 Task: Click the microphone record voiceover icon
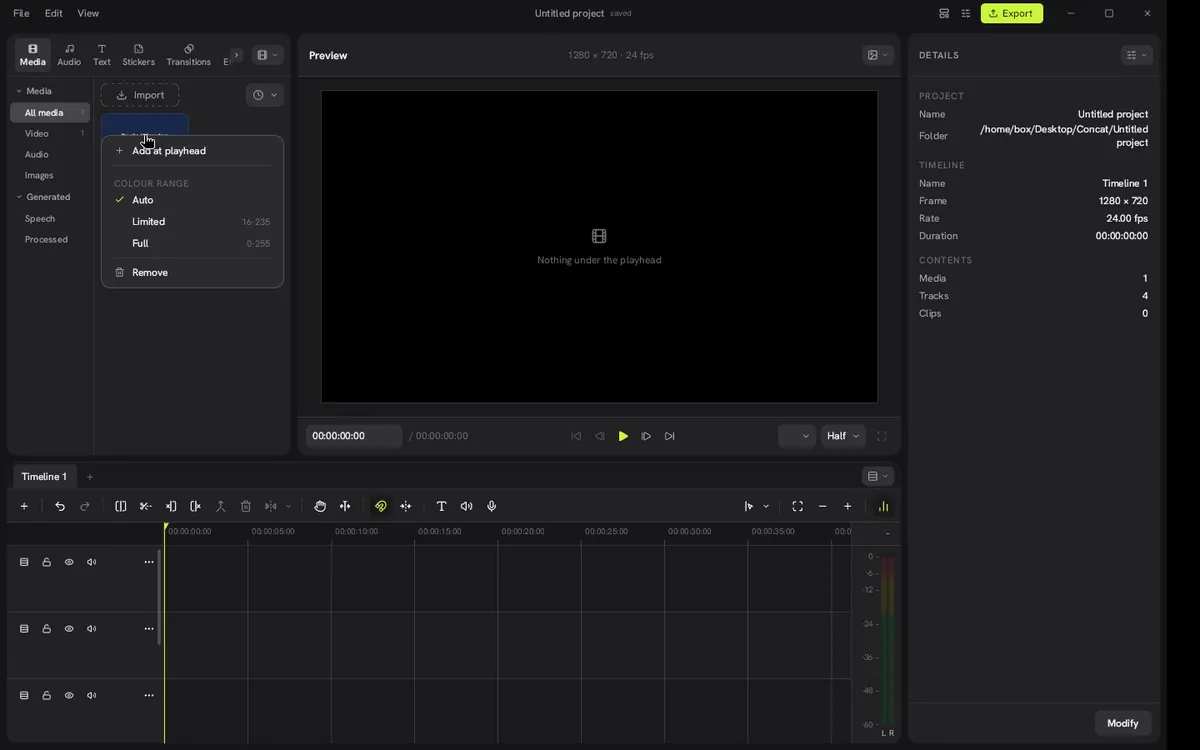[492, 506]
